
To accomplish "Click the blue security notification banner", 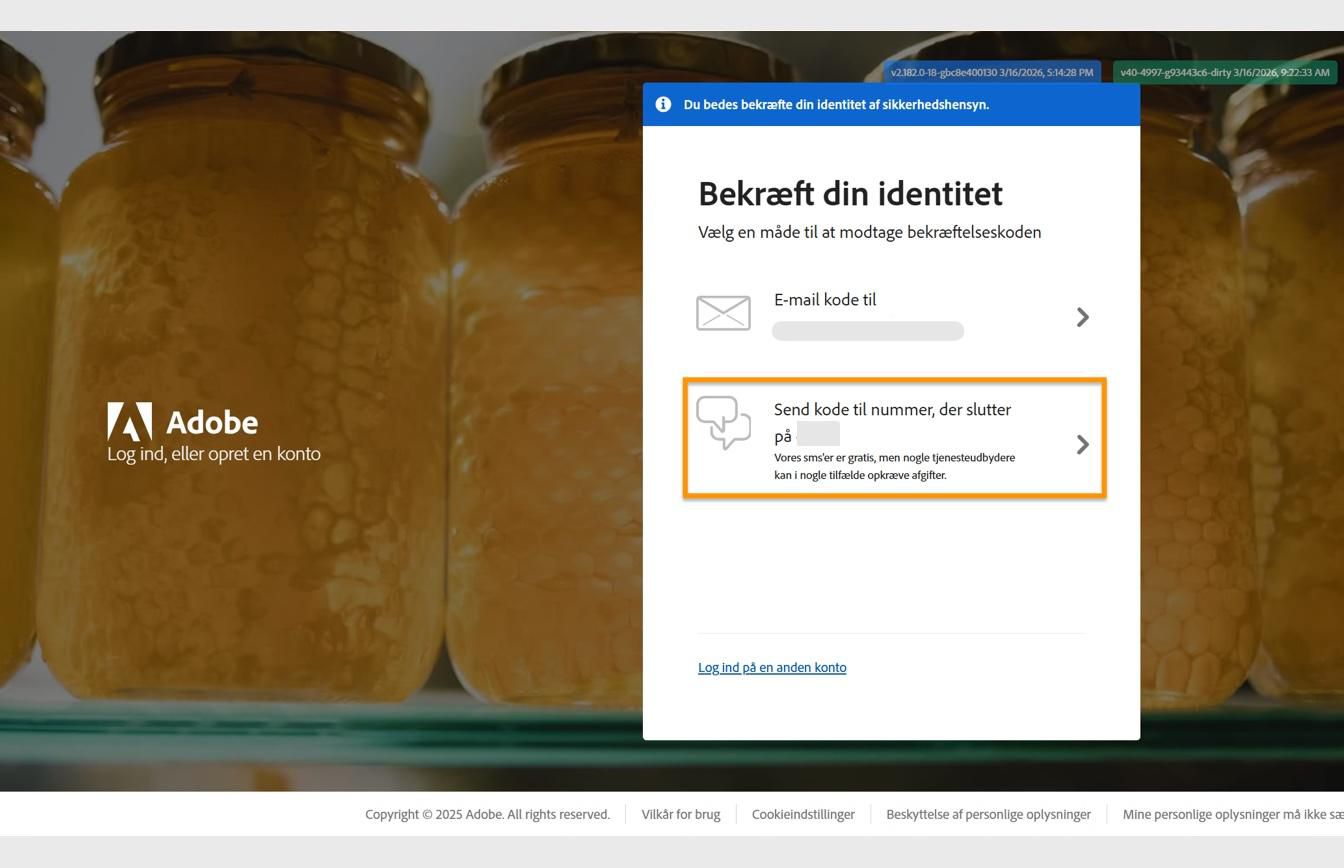I will [x=891, y=104].
